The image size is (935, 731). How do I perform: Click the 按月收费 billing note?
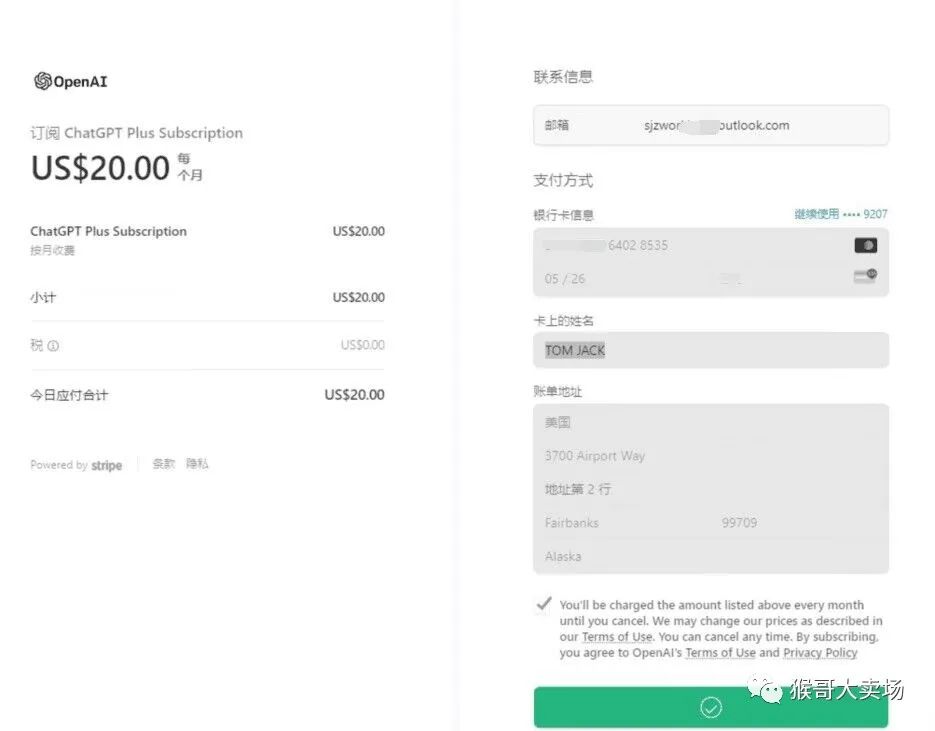tap(52, 250)
